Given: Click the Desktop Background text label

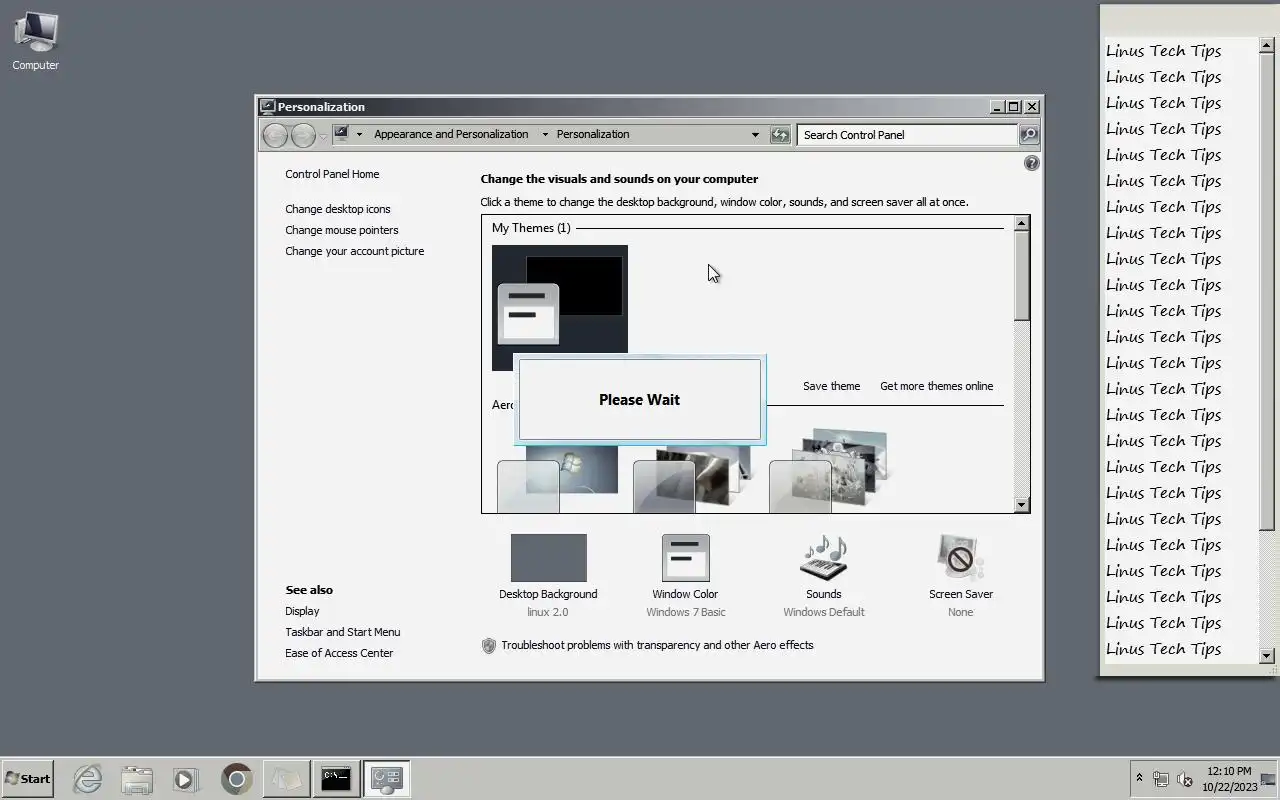Looking at the screenshot, I should tap(548, 594).
